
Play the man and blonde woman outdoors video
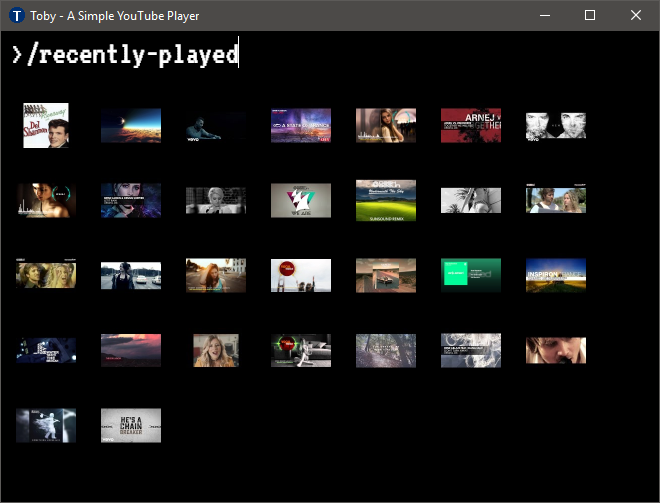[x=556, y=199]
